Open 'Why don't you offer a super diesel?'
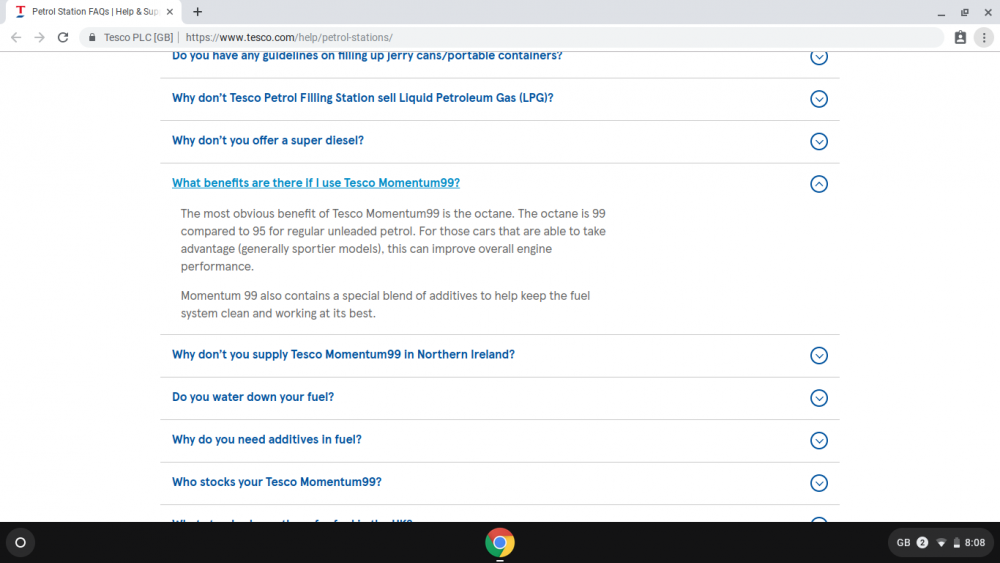 (268, 140)
